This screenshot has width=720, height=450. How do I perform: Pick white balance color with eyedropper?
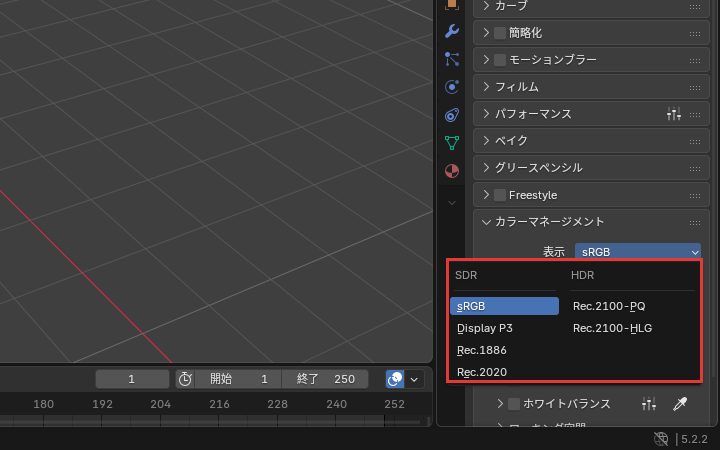680,404
